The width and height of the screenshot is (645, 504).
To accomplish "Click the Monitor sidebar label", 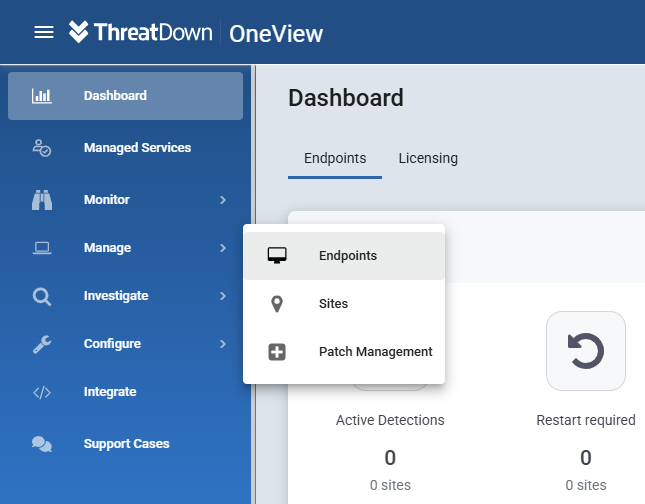I will pyautogui.click(x=107, y=200).
